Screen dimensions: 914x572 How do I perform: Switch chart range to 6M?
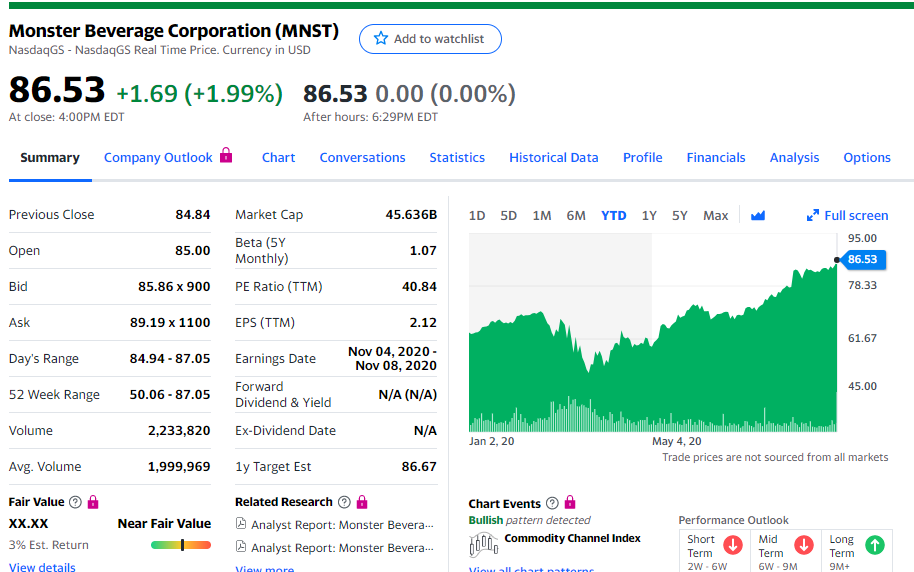click(x=576, y=215)
